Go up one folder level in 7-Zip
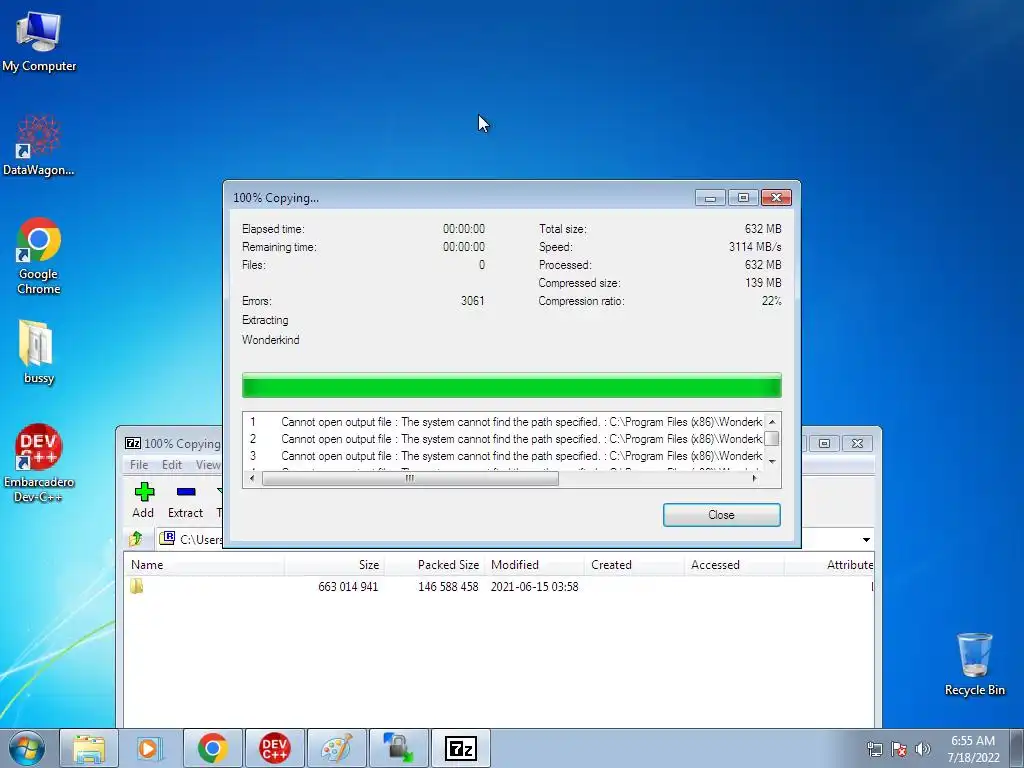Image resolution: width=1024 pixels, height=768 pixels. pyautogui.click(x=136, y=539)
